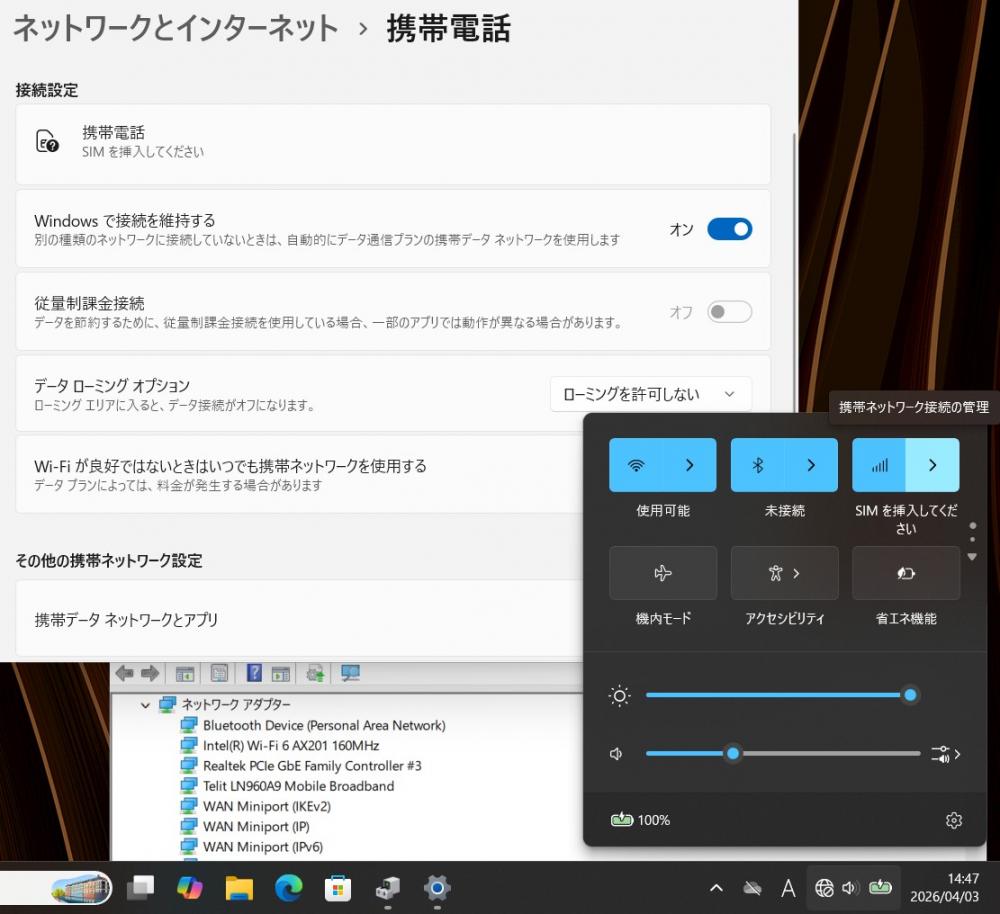This screenshot has width=1000, height=914.
Task: Turn on airplane mode tile
Action: pyautogui.click(x=662, y=573)
